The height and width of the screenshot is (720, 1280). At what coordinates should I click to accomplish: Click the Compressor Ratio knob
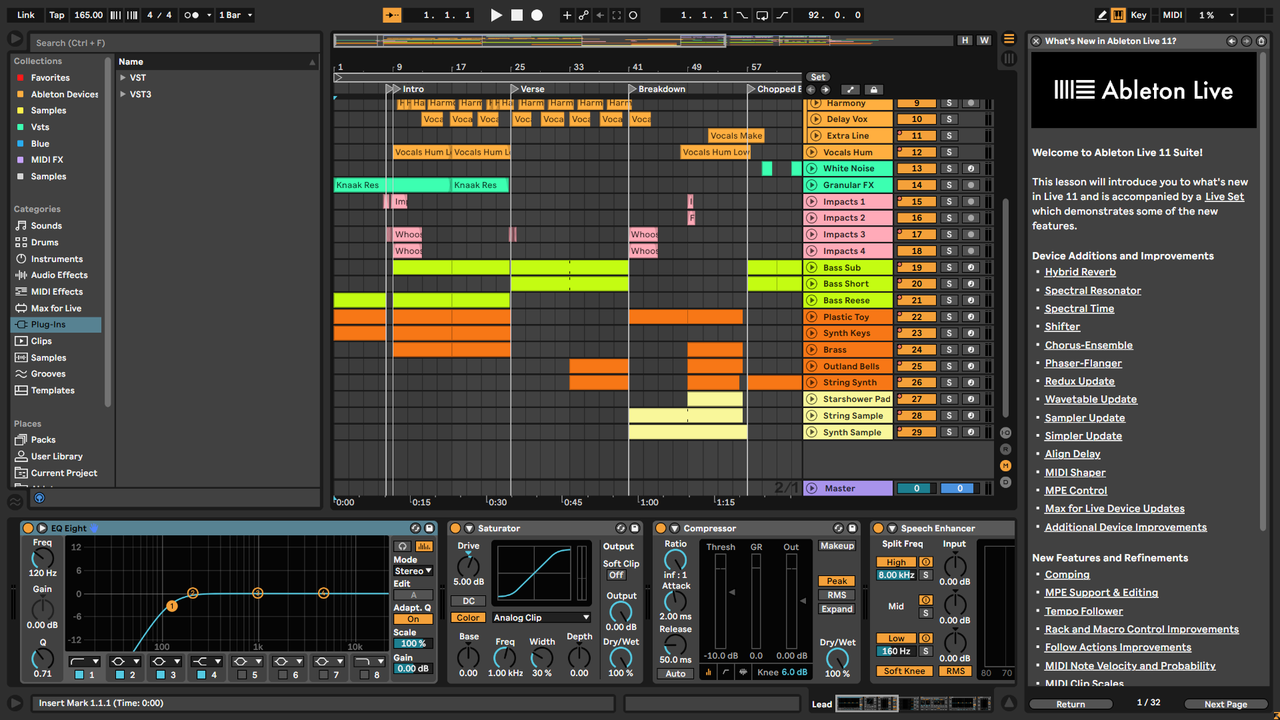click(676, 560)
